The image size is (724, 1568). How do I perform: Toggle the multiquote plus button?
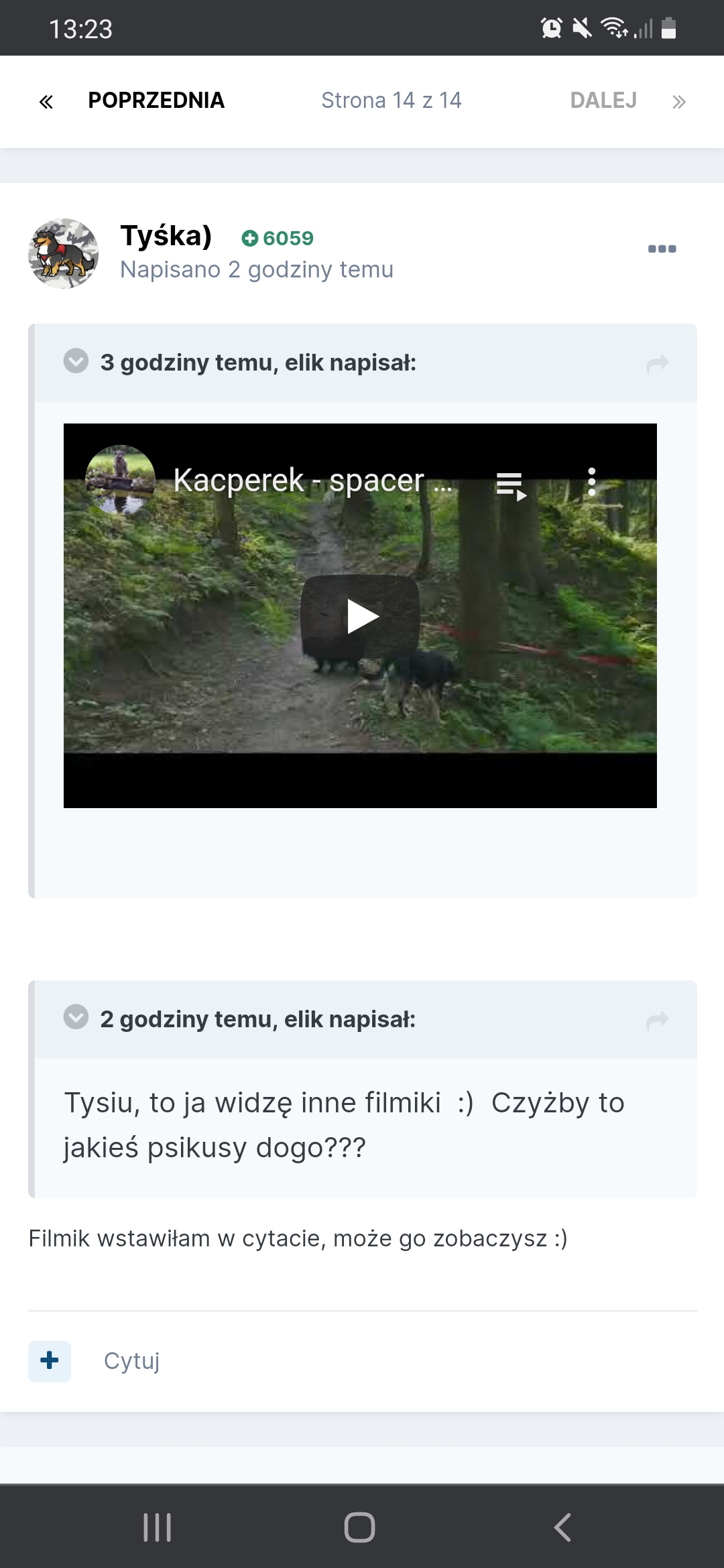click(50, 1361)
